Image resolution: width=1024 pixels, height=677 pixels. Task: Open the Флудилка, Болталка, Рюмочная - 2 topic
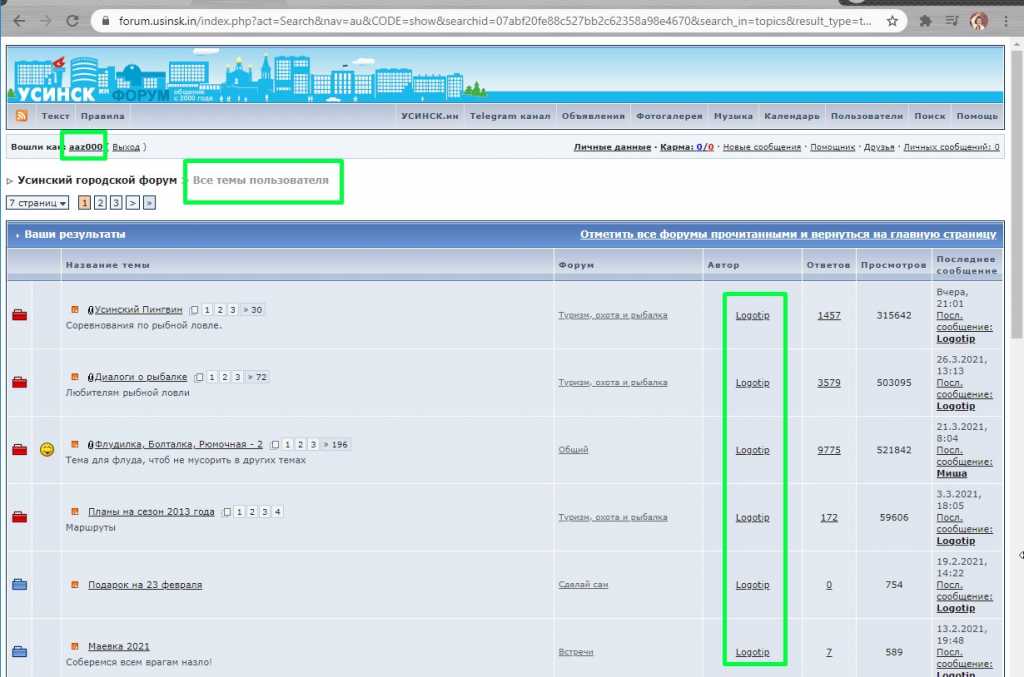point(178,444)
